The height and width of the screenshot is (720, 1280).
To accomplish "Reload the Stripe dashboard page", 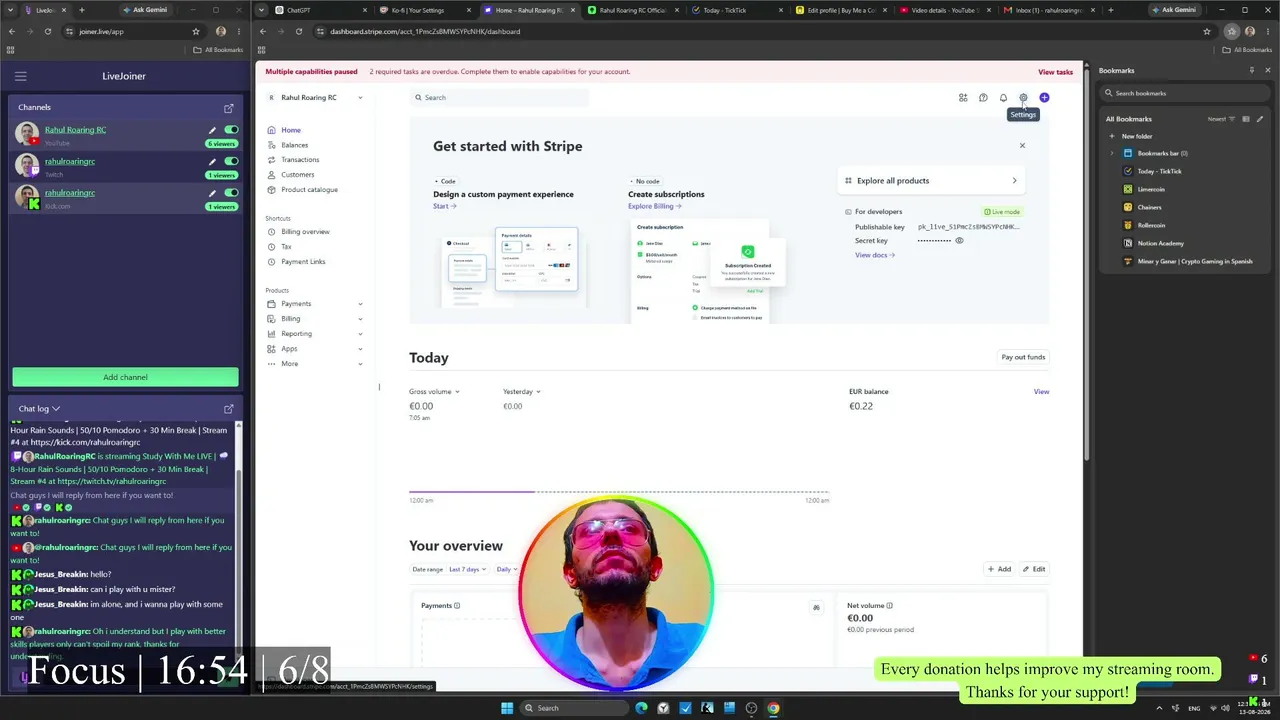I will [x=299, y=31].
